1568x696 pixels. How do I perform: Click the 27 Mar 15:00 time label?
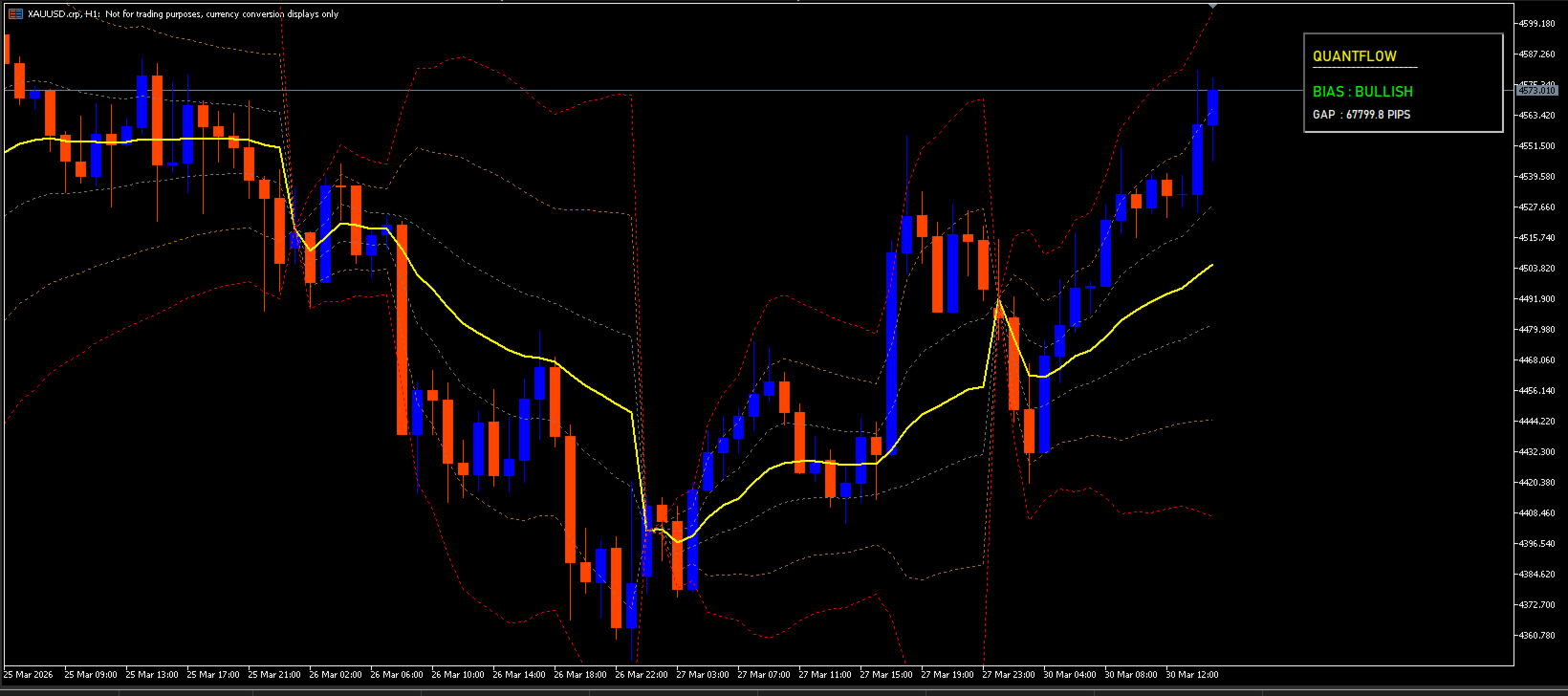(886, 675)
